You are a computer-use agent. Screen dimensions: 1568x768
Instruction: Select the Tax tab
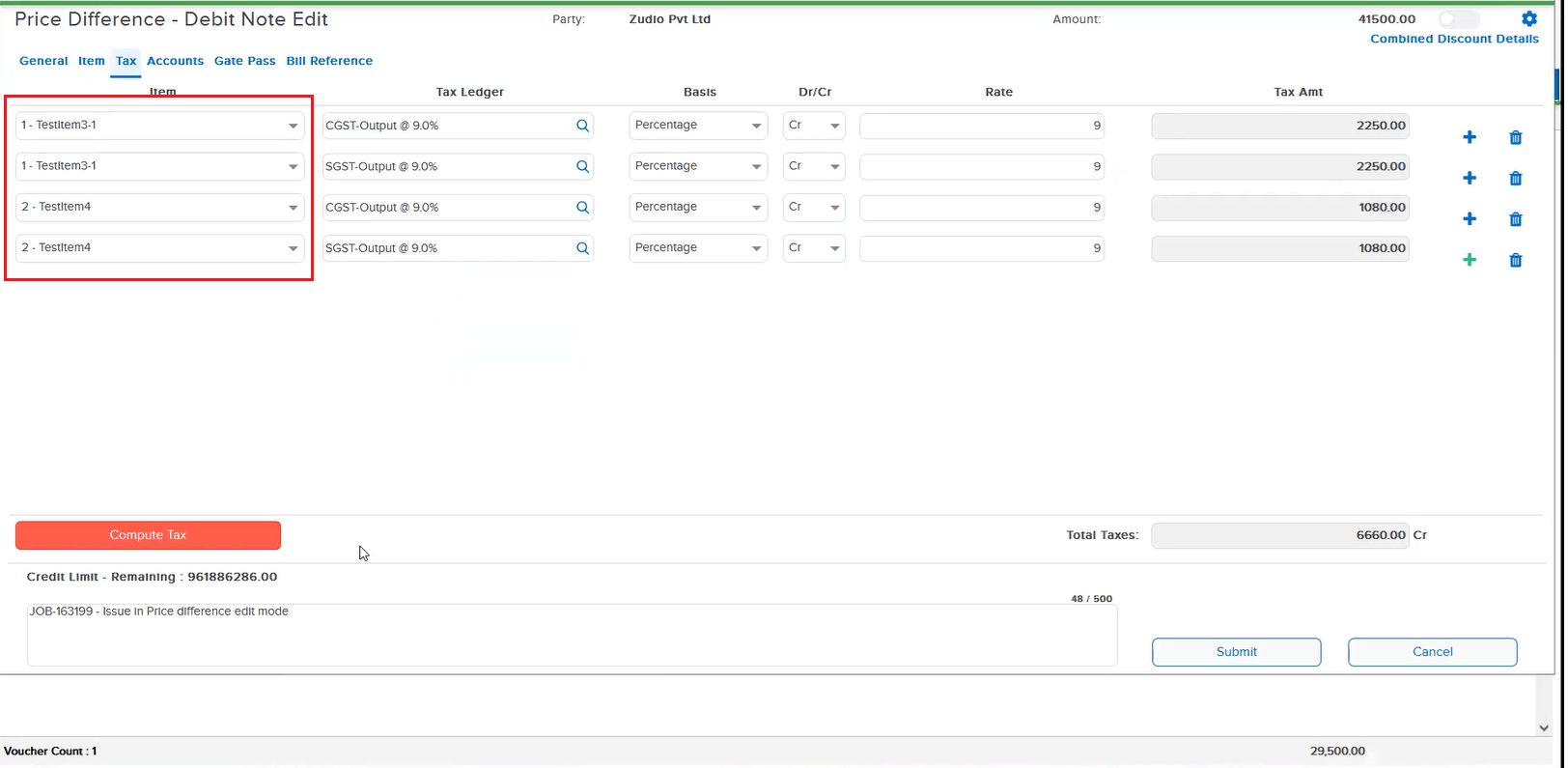click(x=126, y=61)
